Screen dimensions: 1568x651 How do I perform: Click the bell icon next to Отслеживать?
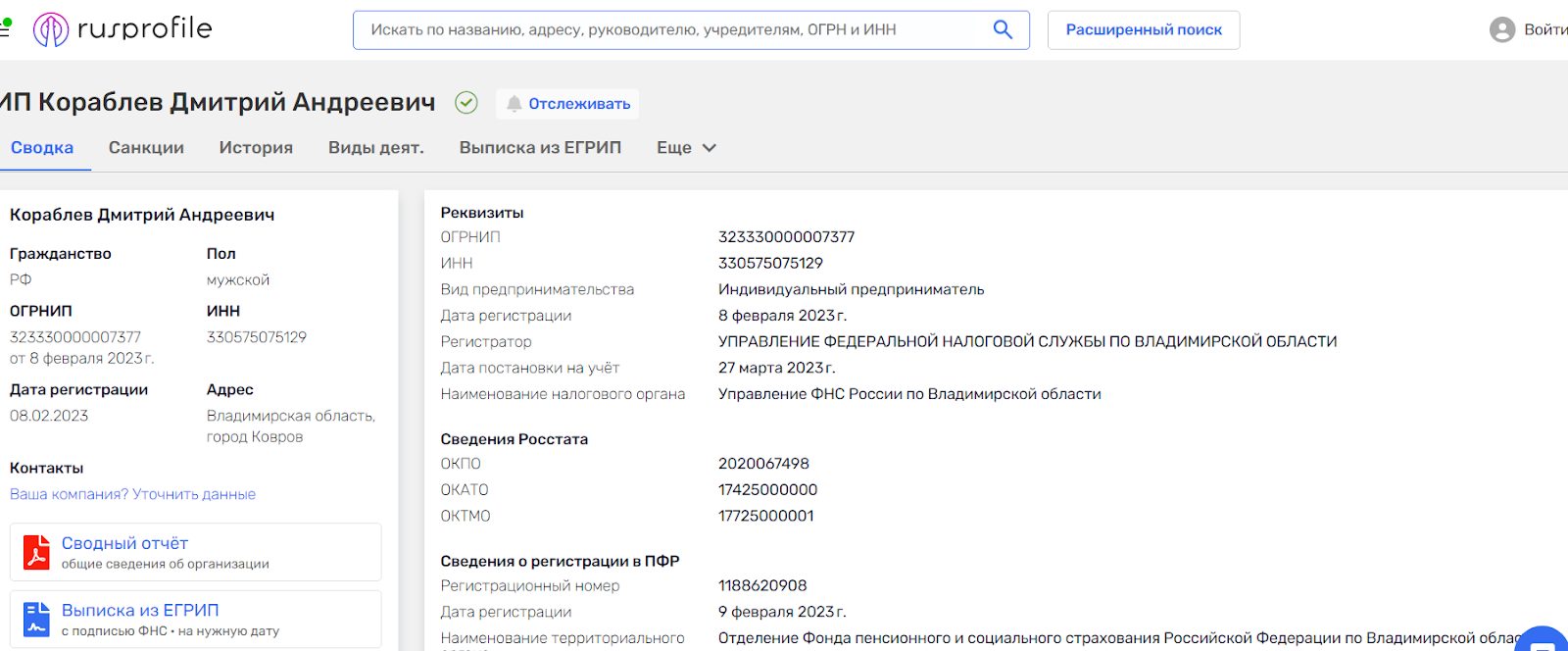tap(514, 104)
